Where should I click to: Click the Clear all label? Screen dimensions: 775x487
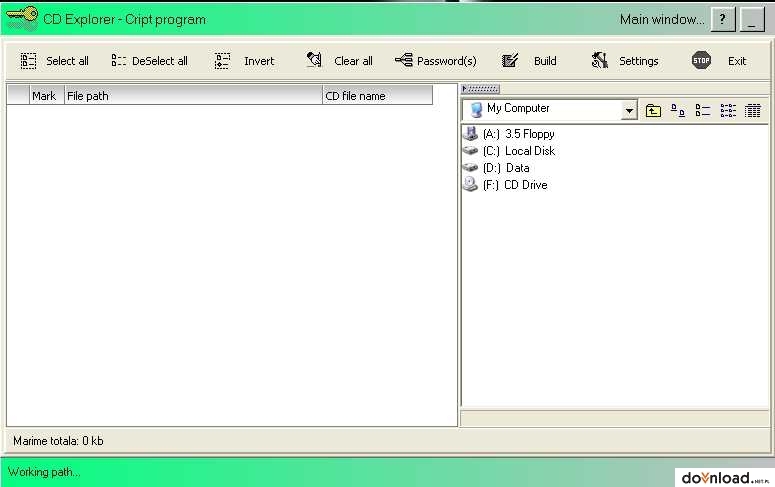coord(353,61)
